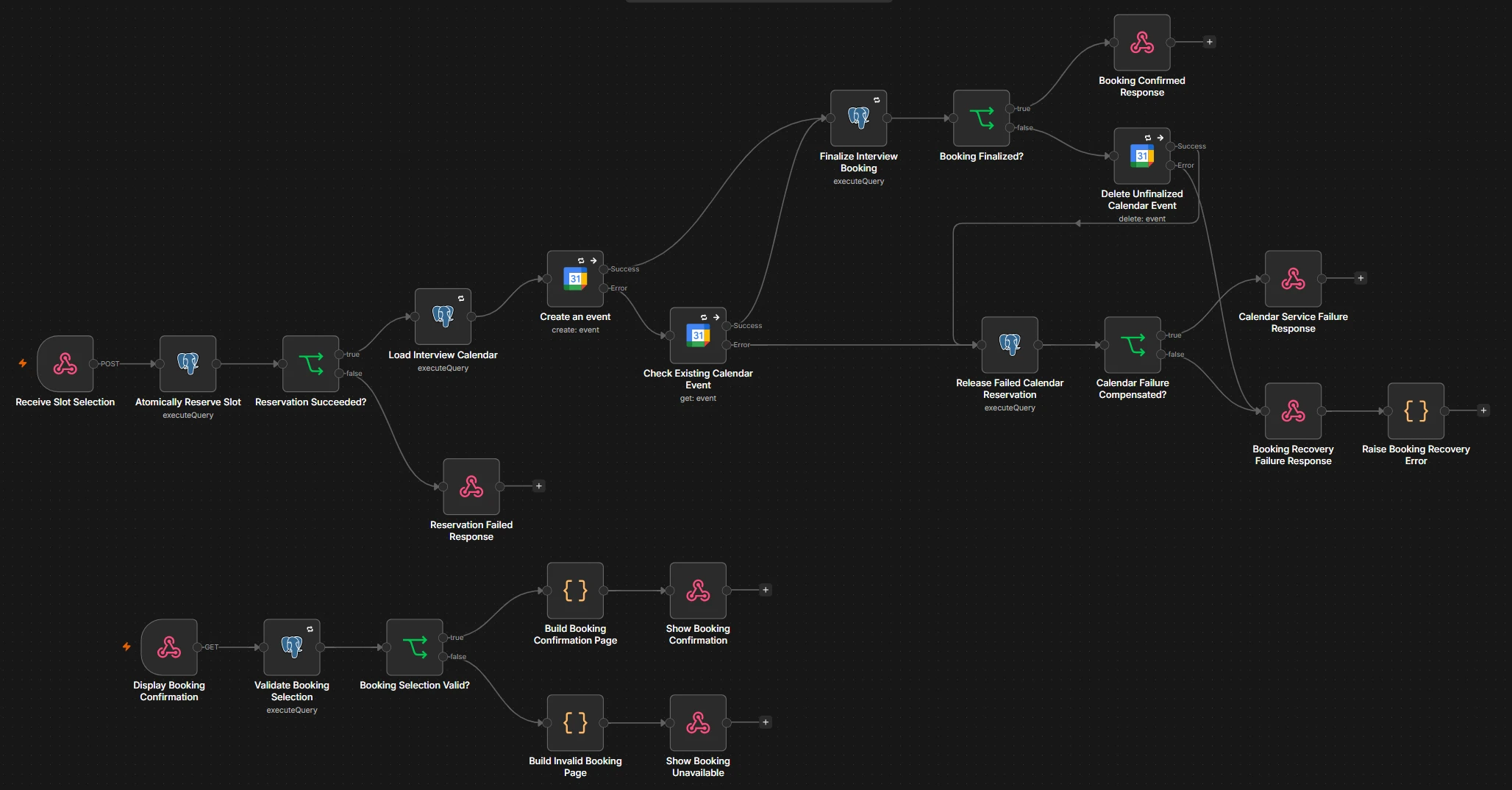Select the Load Interview Calendar Postgres node

pos(443,316)
